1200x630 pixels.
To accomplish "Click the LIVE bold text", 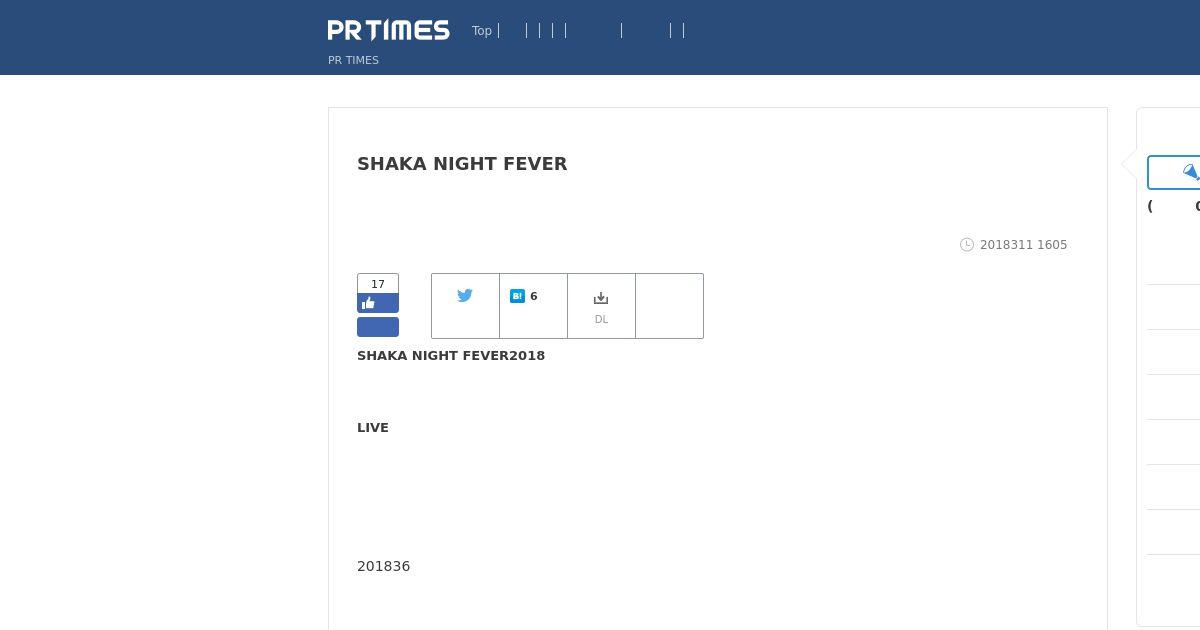I will tap(373, 427).
